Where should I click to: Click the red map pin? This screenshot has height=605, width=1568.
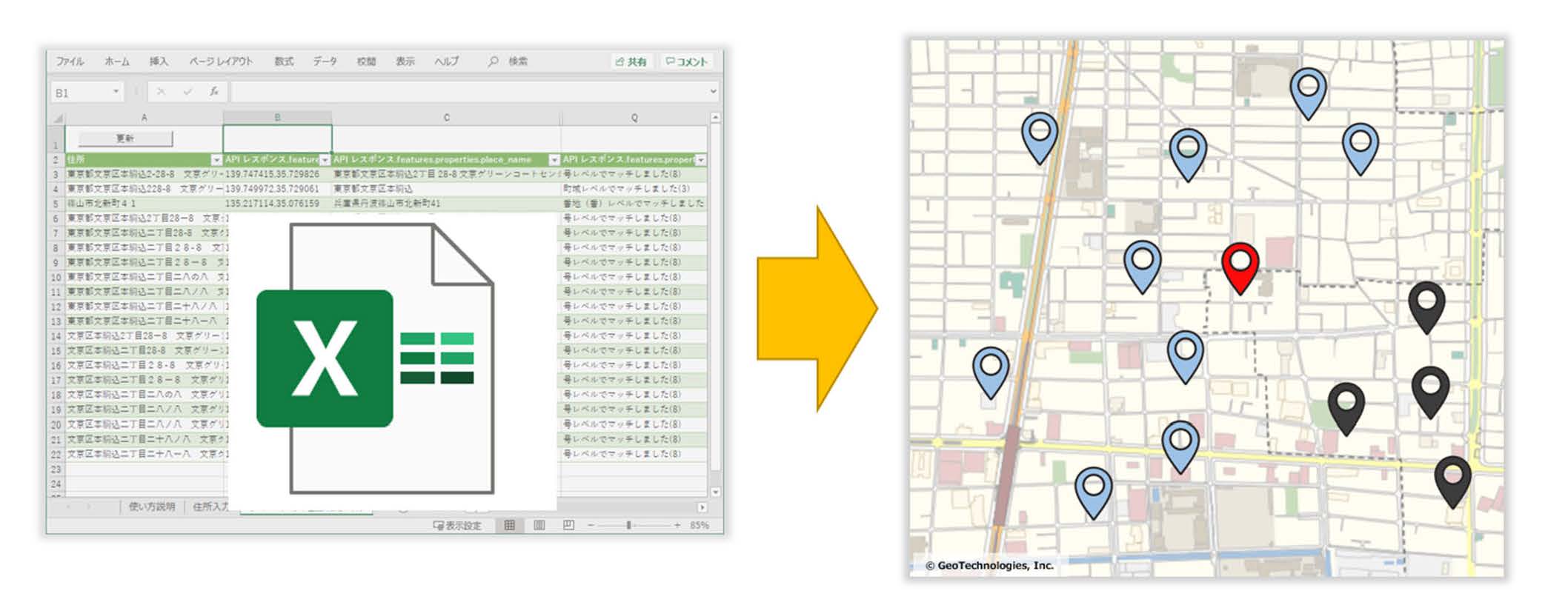click(1240, 268)
